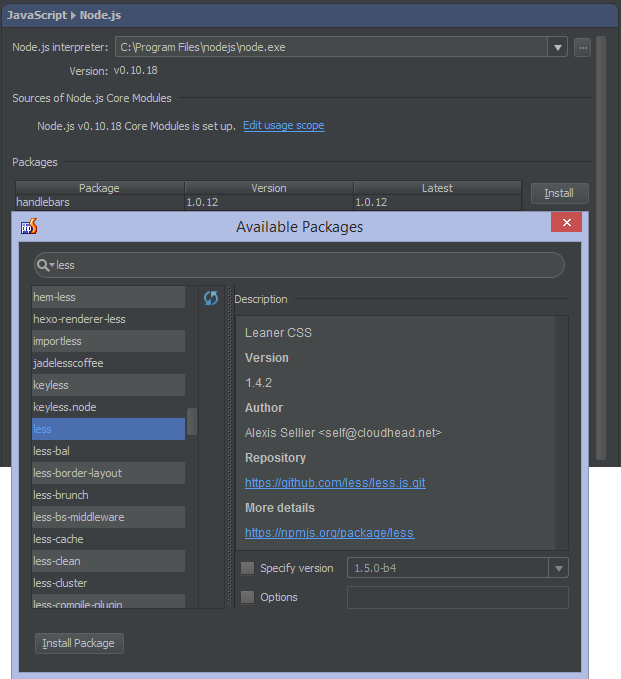Reload the available packages list
This screenshot has height=679, width=621.
point(211,298)
